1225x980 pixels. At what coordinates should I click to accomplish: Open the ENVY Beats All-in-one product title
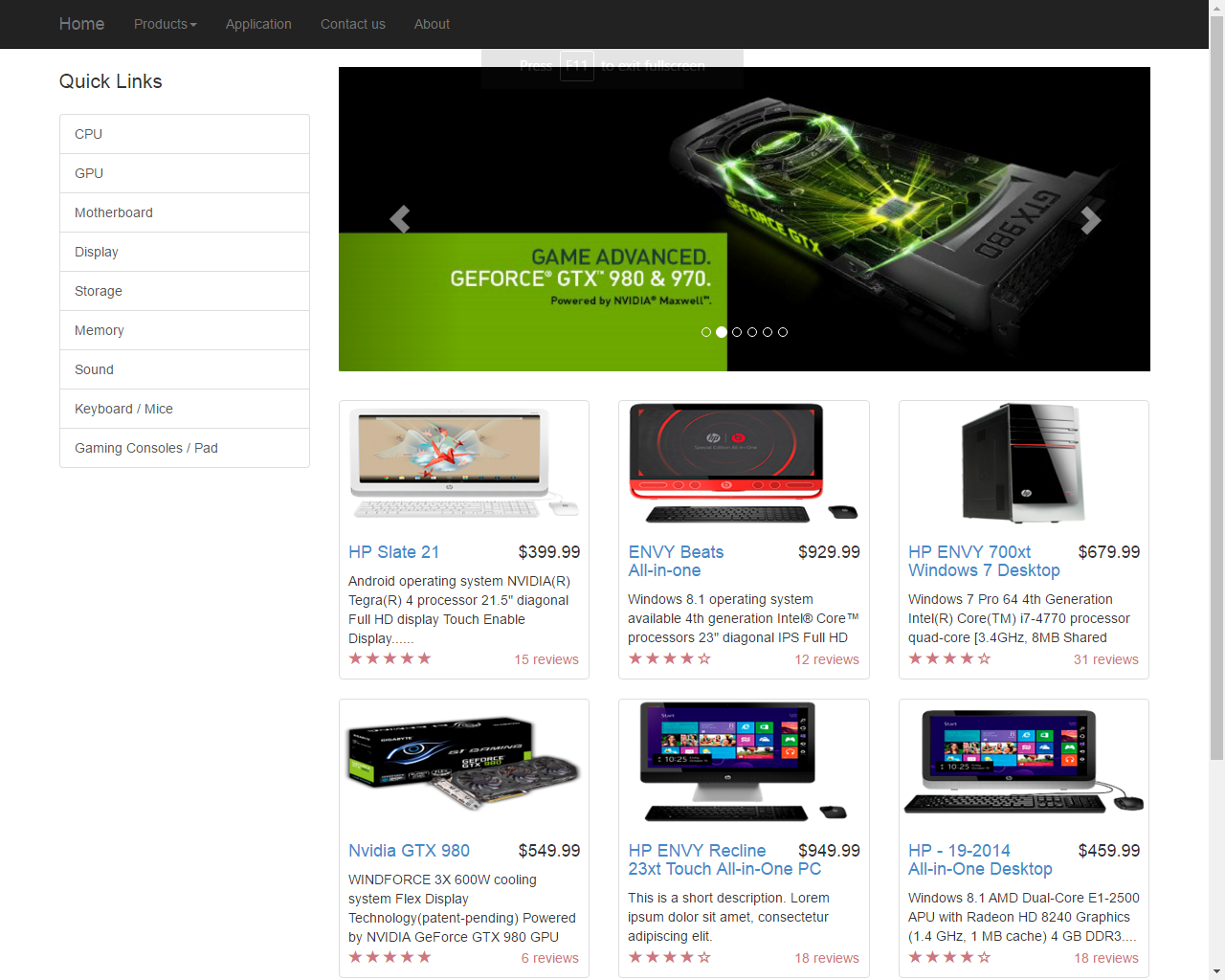coord(676,561)
